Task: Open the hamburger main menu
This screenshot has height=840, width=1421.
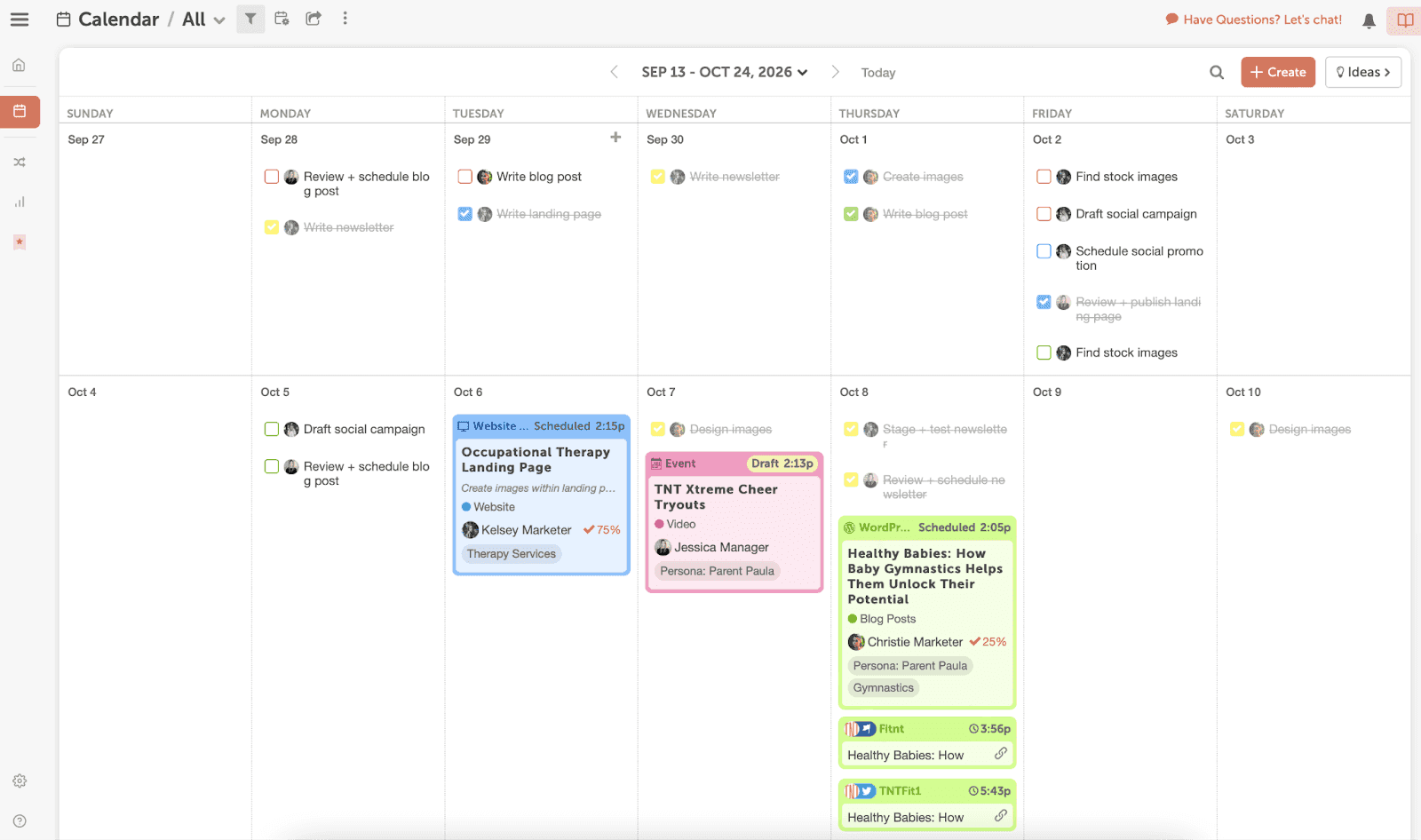Action: (20, 20)
